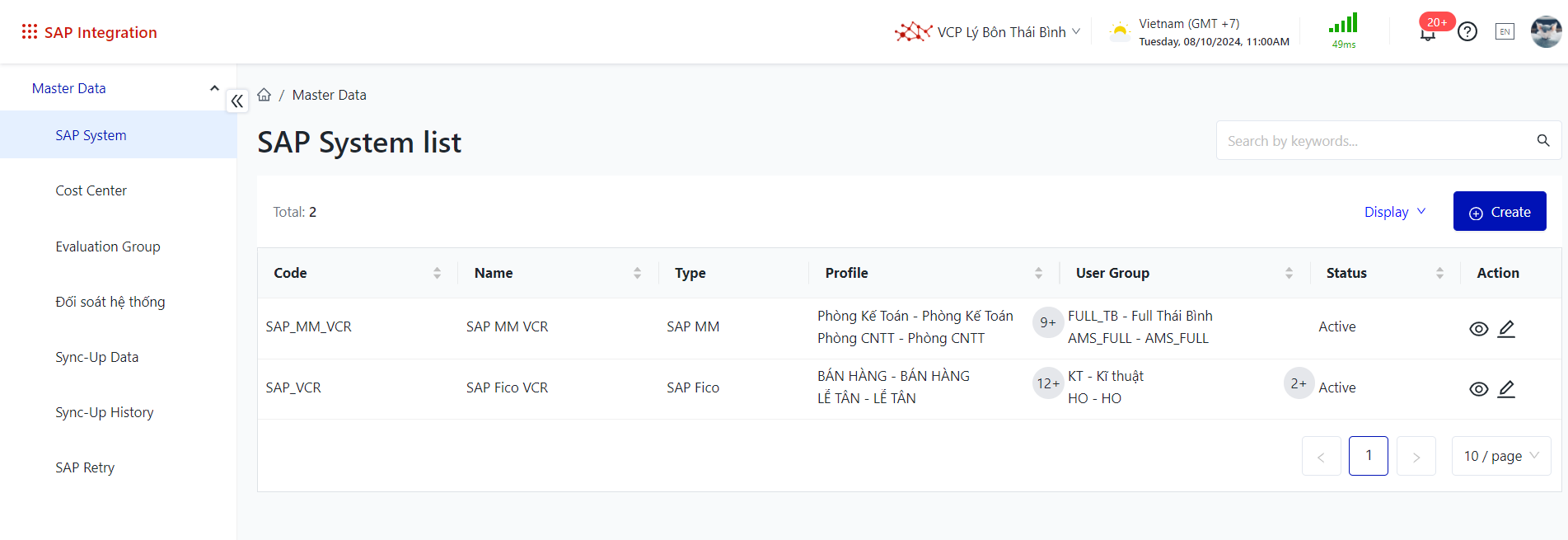This screenshot has width=1568, height=540.
Task: View SAP_VCR details via eye icon
Action: 1479,389
